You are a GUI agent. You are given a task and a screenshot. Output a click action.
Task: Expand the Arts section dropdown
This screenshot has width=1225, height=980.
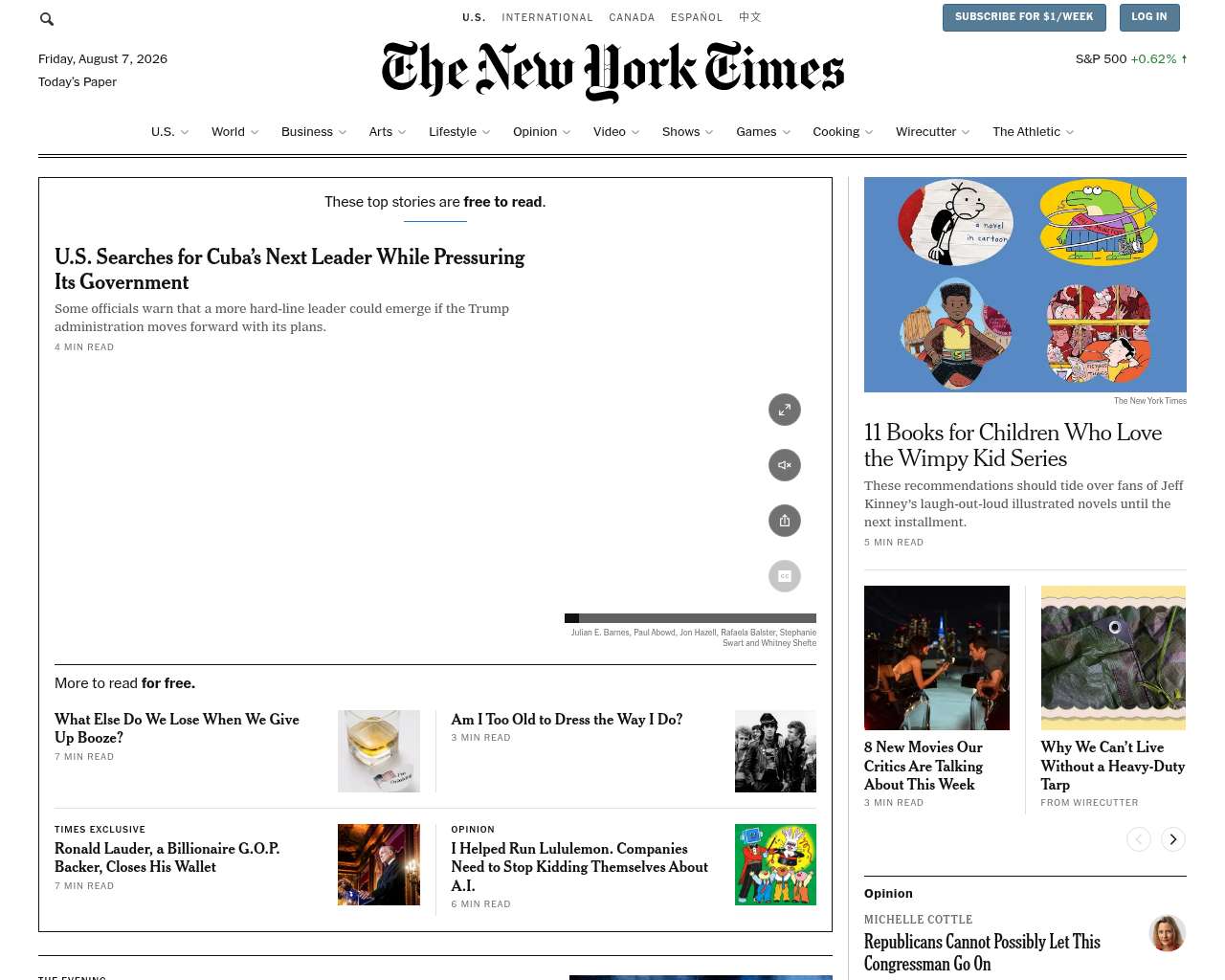388,132
